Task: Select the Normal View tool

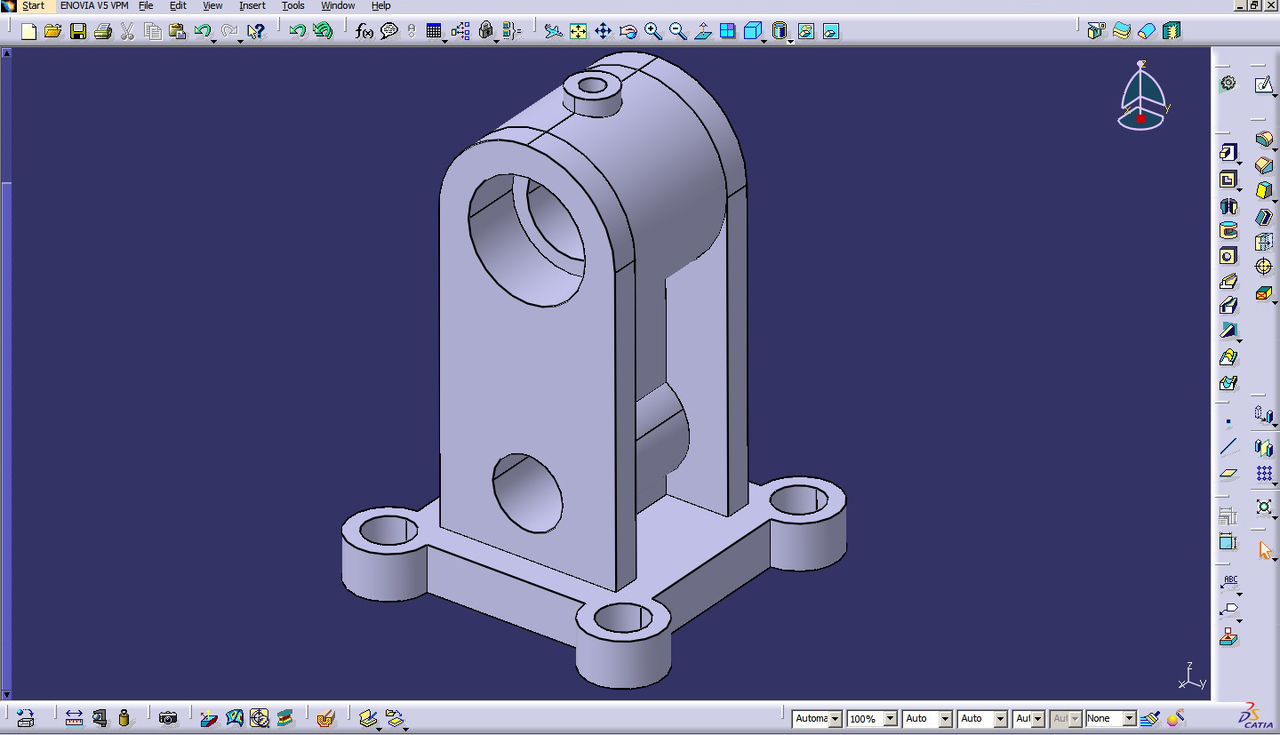Action: (703, 31)
